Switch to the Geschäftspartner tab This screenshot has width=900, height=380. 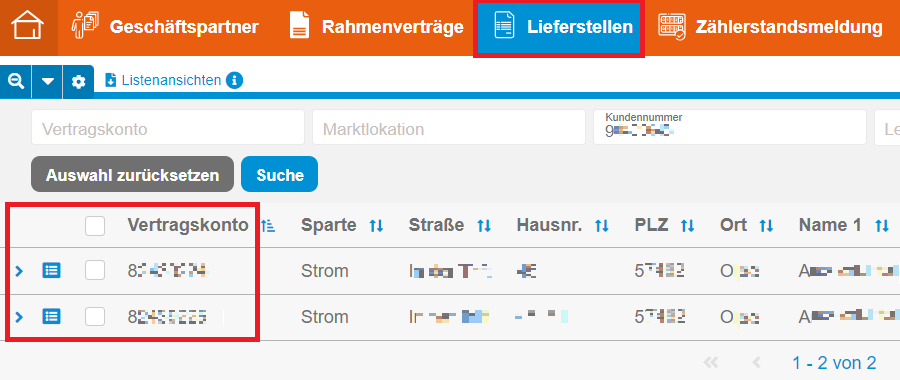point(165,27)
